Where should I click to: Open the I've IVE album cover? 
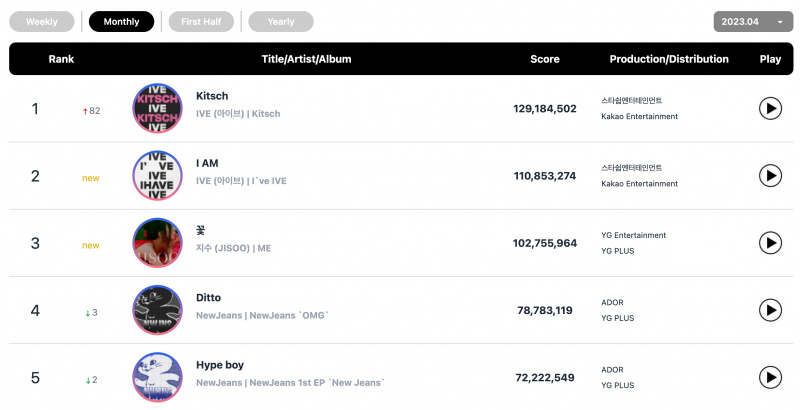click(157, 175)
